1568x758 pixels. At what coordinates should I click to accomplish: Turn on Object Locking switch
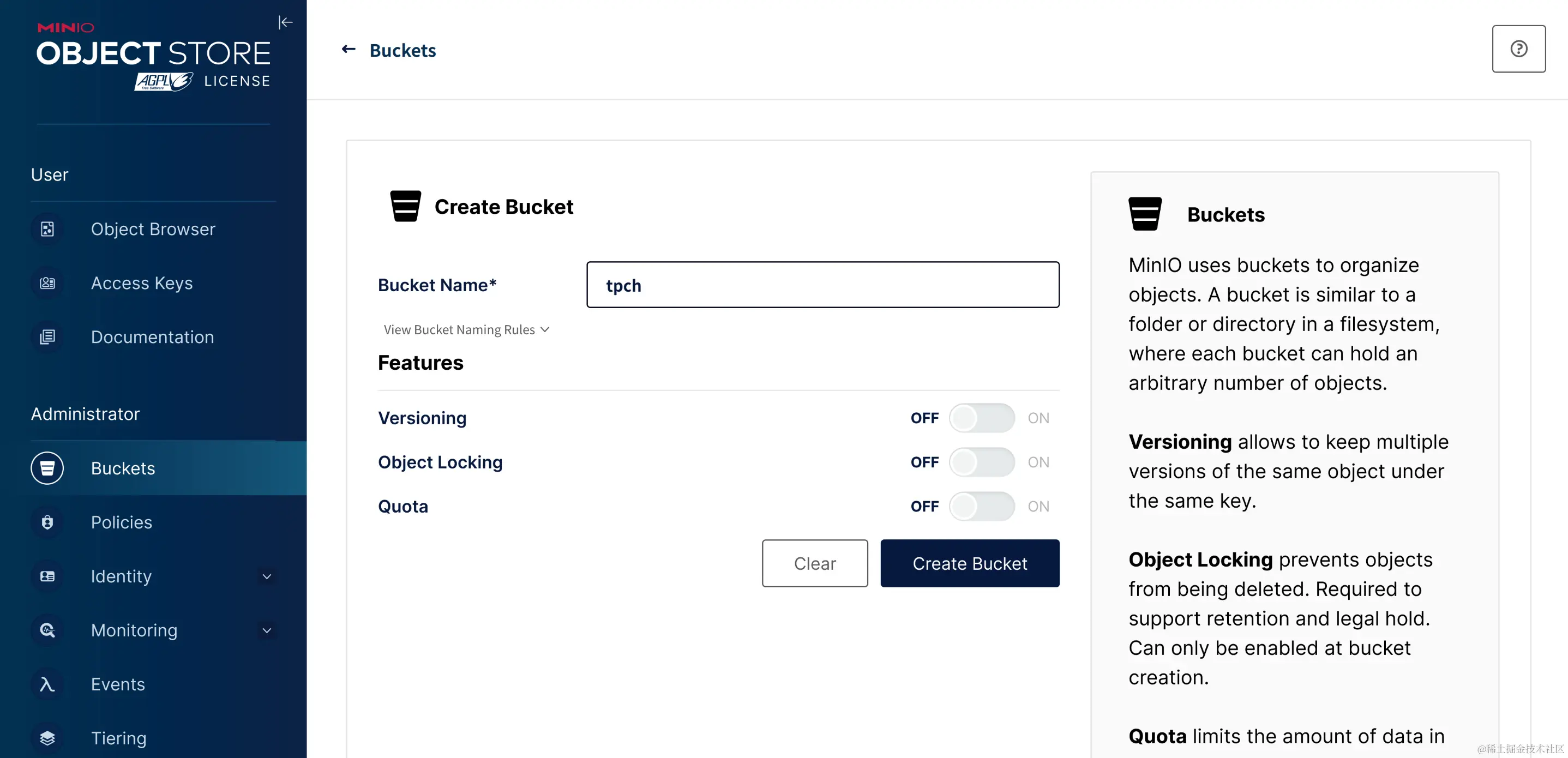[981, 462]
